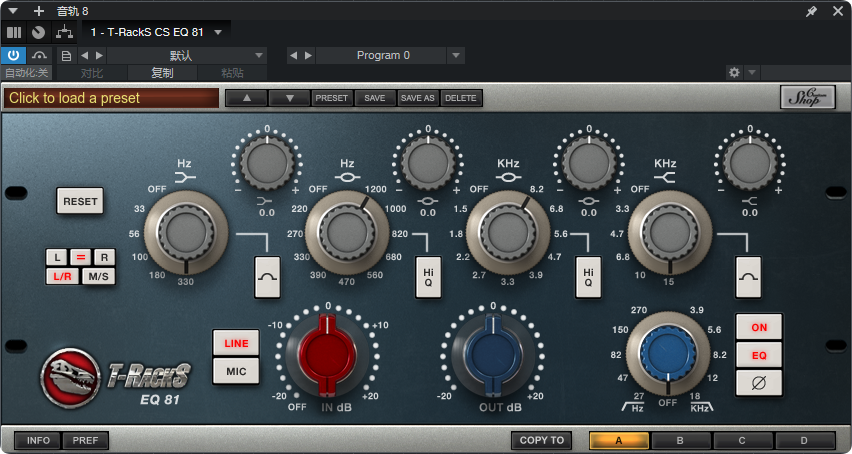
Task: Click the red IN dB input knob
Action: (327, 356)
